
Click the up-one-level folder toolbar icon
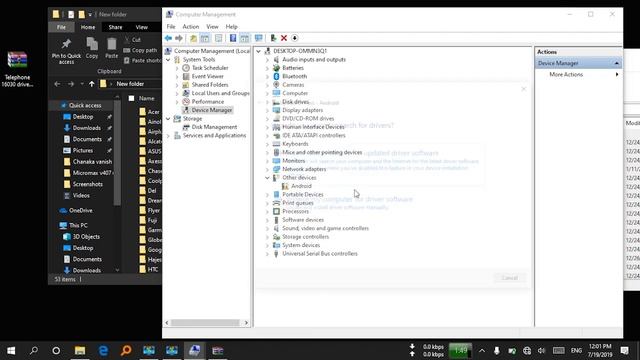click(193, 38)
